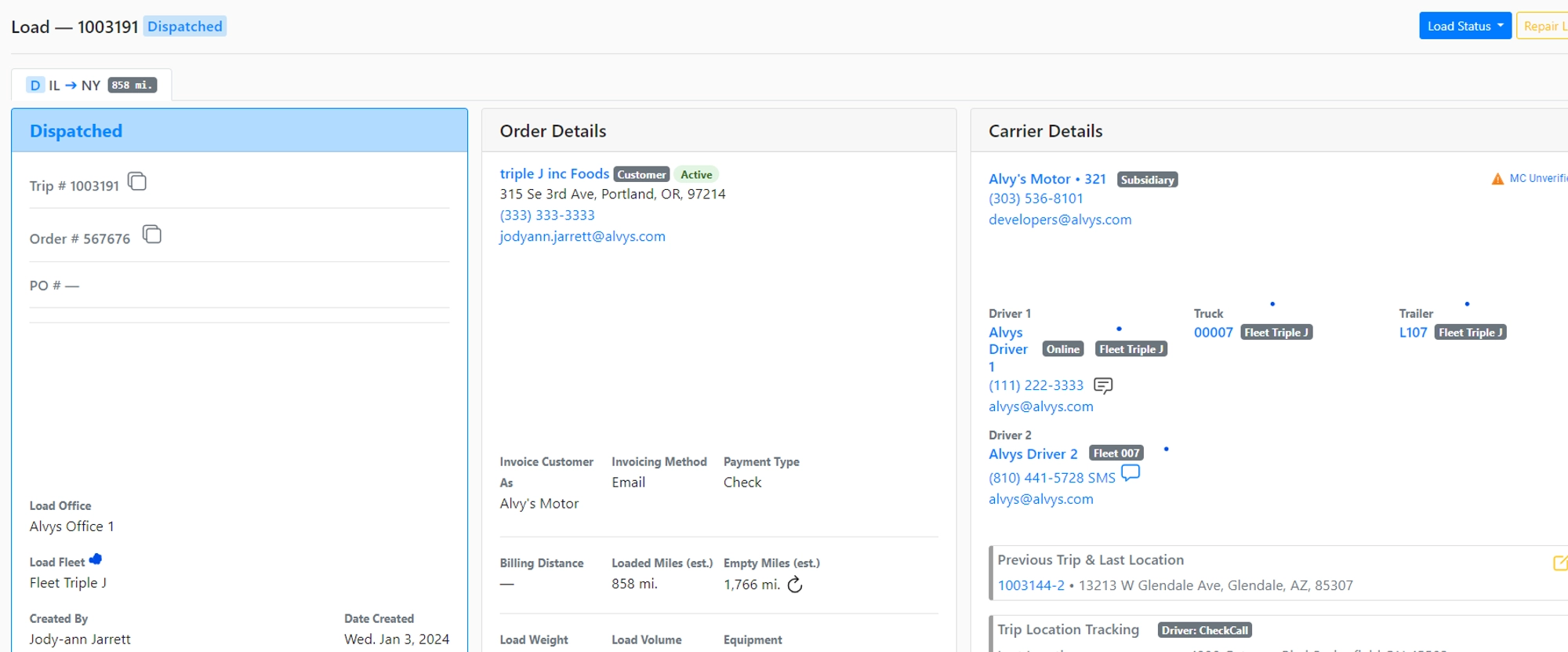The image size is (1568, 652).
Task: Open Alvys Driver 1 profile link
Action: [x=1008, y=349]
